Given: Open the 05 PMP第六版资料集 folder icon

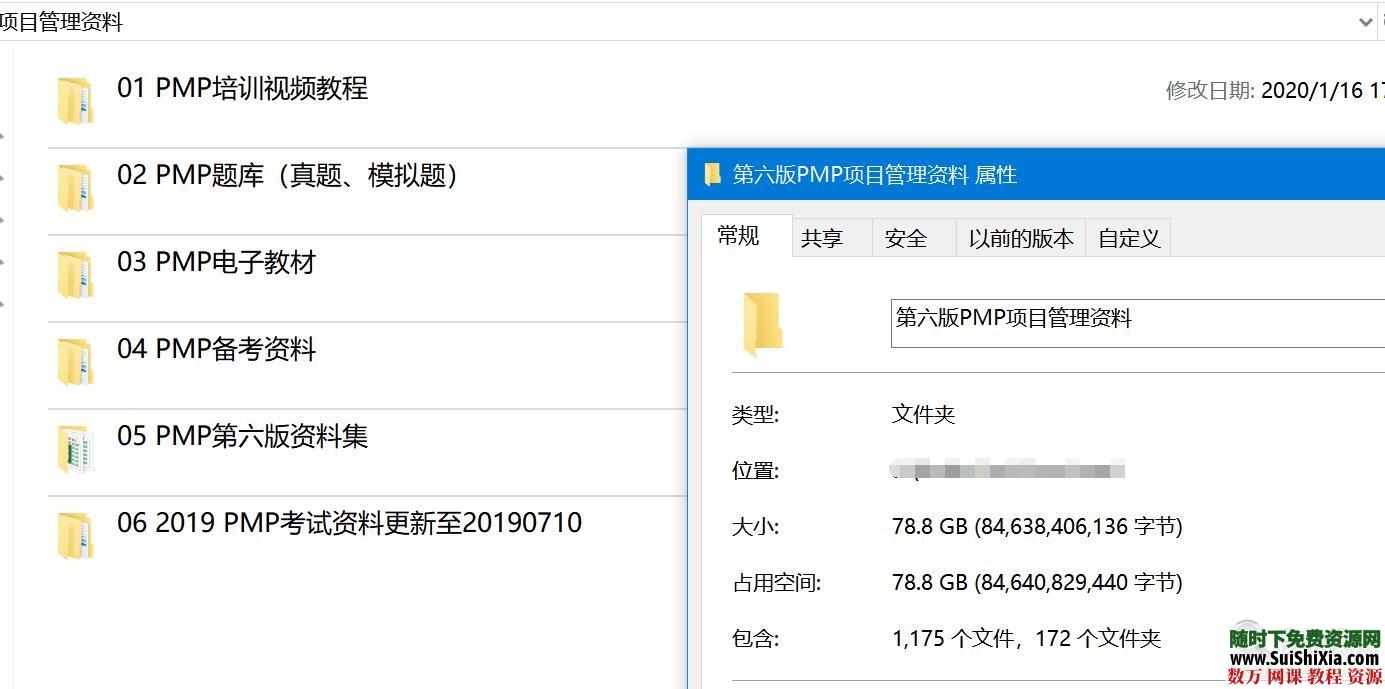Looking at the screenshot, I should pos(76,447).
